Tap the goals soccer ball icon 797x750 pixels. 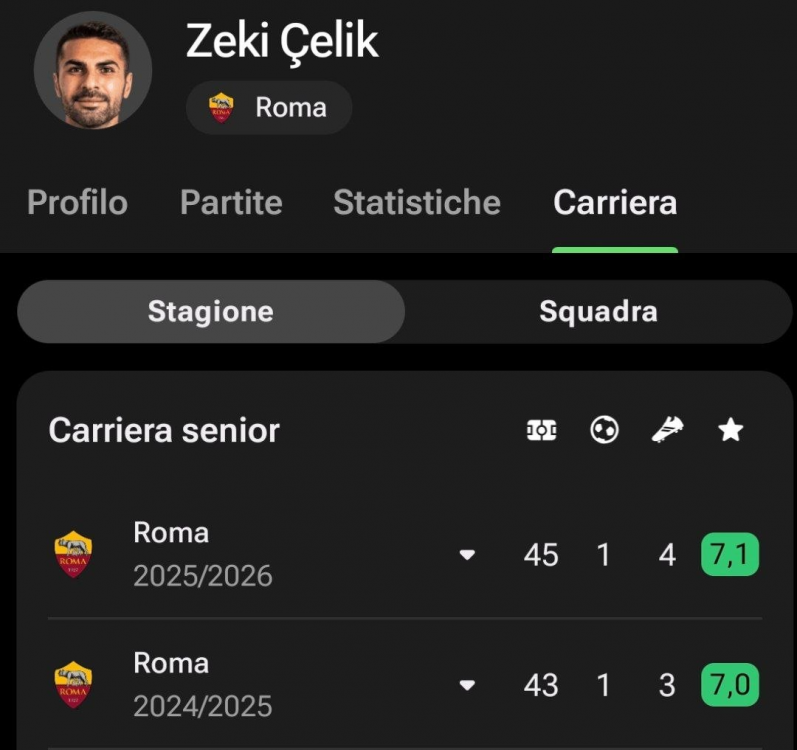(x=604, y=430)
